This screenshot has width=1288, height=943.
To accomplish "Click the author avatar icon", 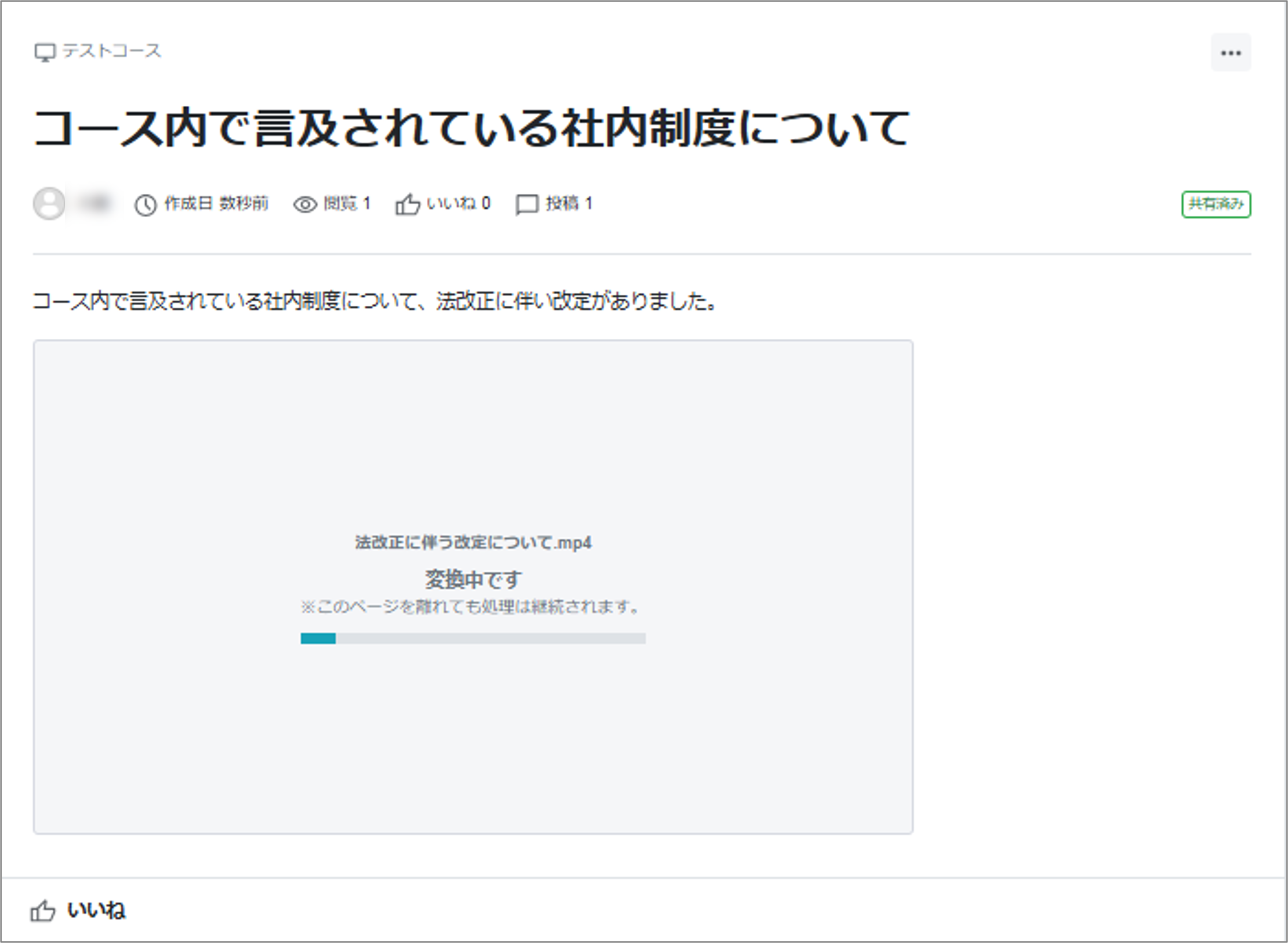I will click(x=49, y=203).
